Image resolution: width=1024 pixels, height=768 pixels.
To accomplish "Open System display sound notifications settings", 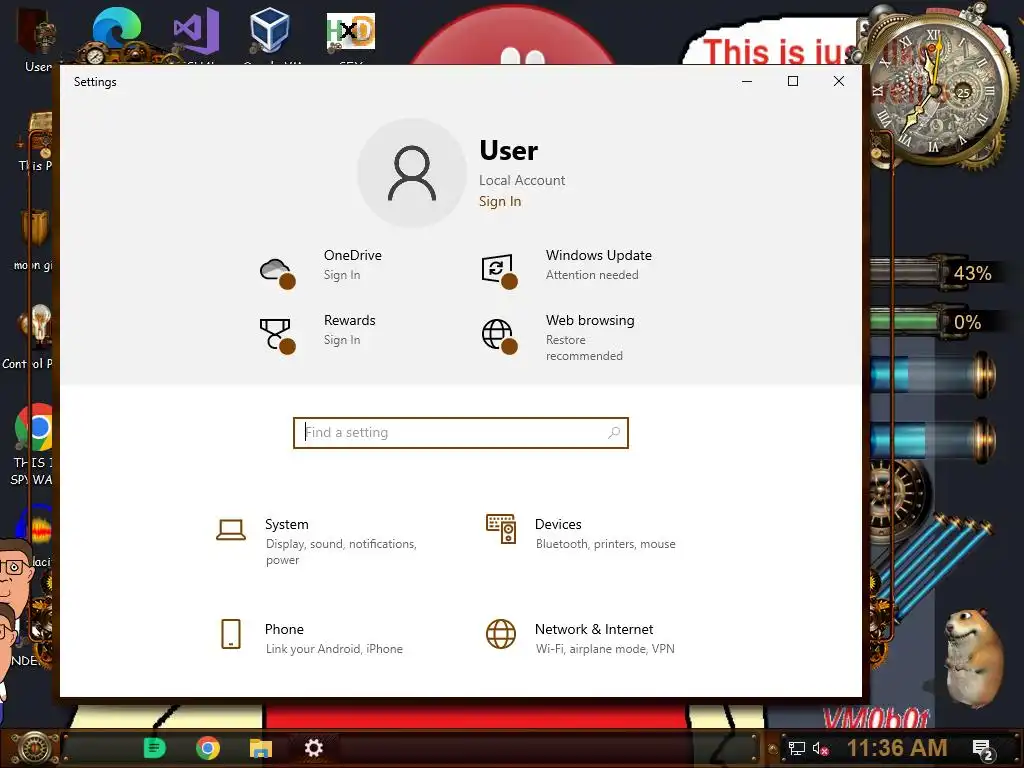I will coord(340,551).
